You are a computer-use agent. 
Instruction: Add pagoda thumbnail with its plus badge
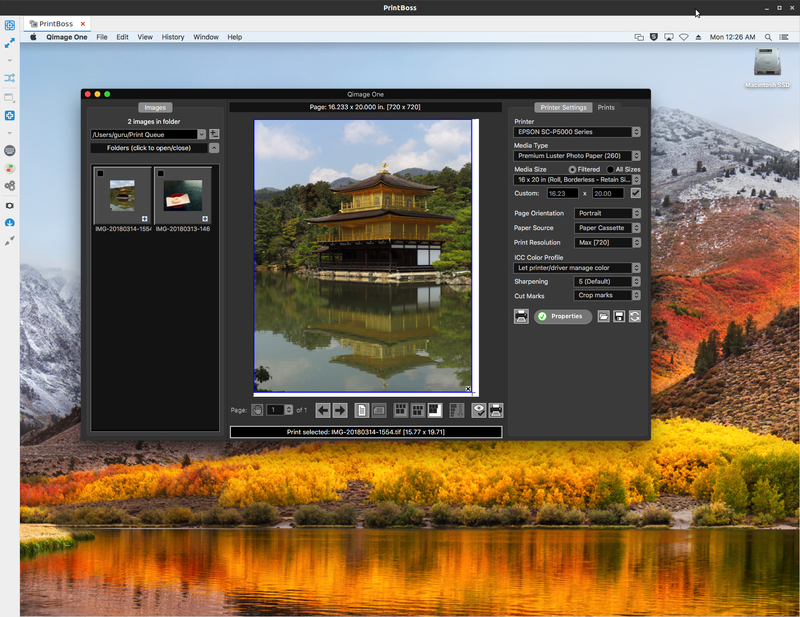144,219
